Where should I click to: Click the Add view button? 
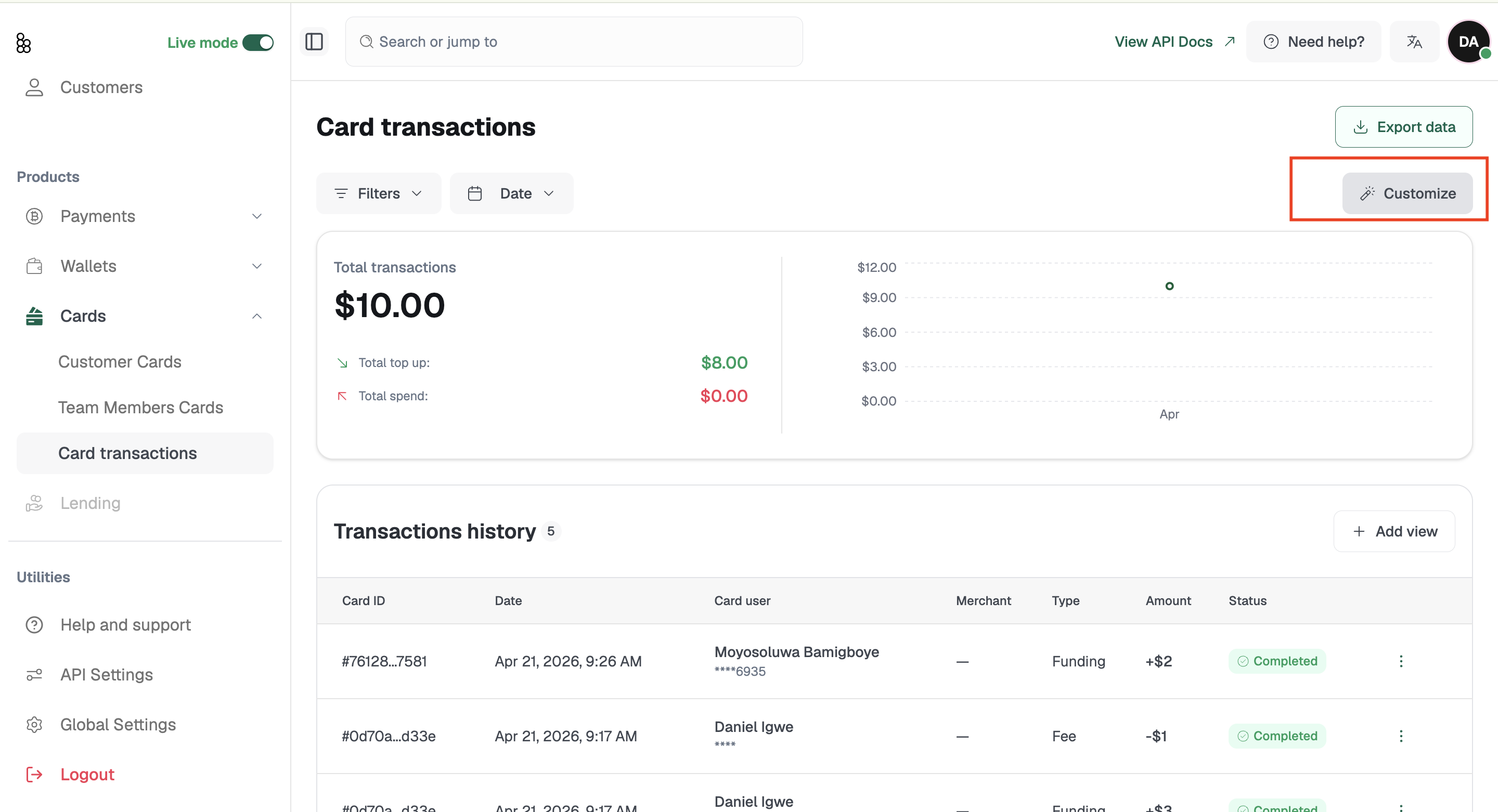tap(1394, 531)
